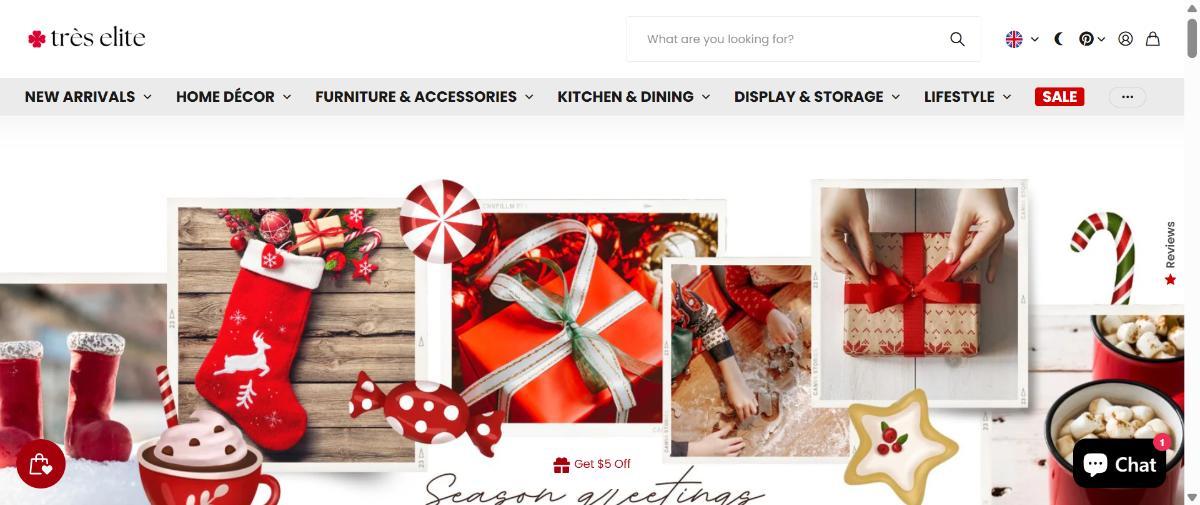Click the three-dot more menu button
The width and height of the screenshot is (1200, 505).
[x=1127, y=97]
